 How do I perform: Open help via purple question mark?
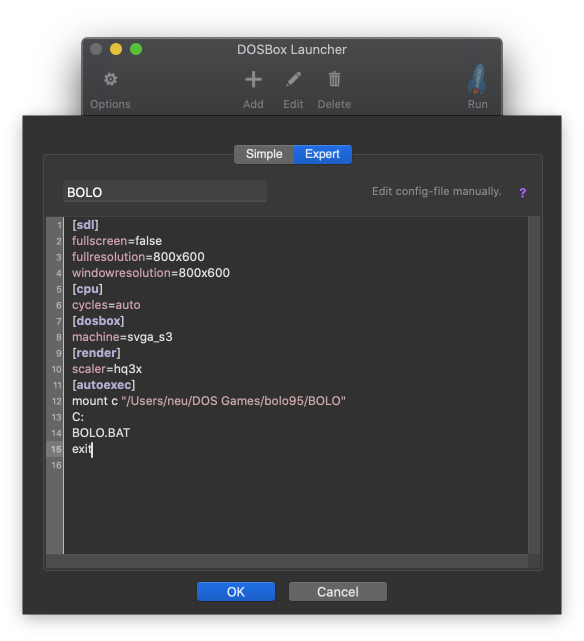point(522,193)
